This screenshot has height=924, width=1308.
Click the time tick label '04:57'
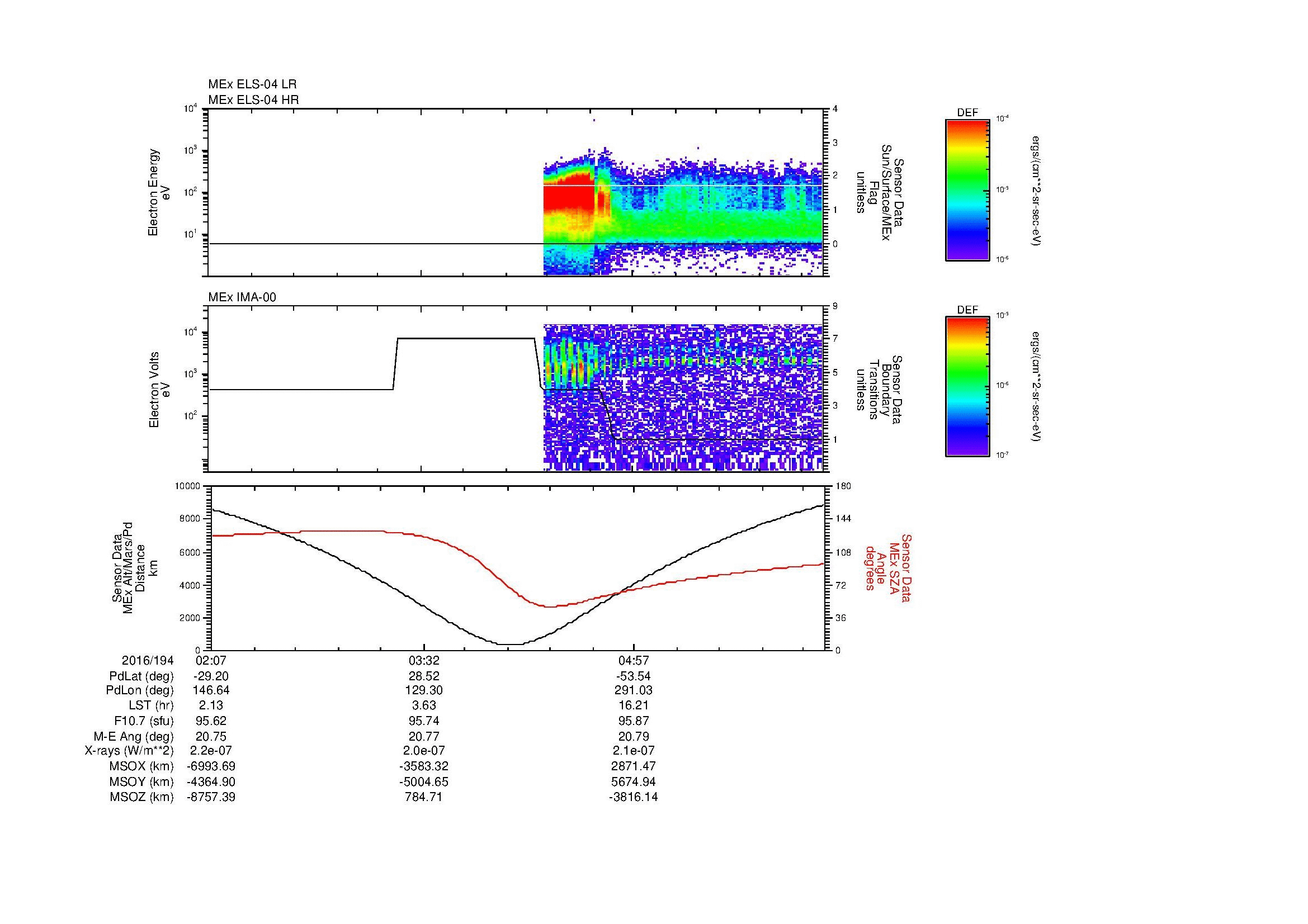click(634, 660)
